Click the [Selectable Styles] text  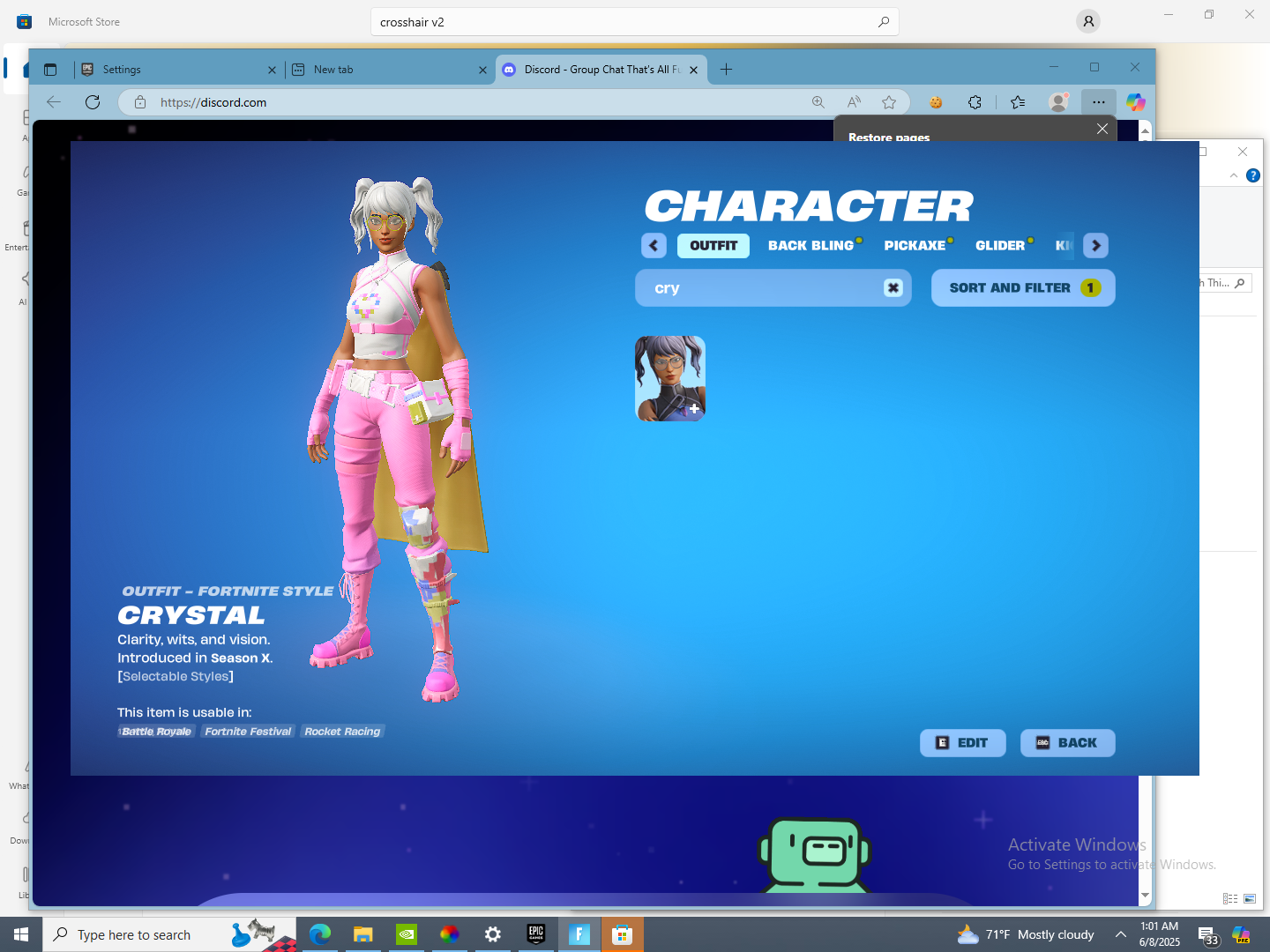point(176,677)
